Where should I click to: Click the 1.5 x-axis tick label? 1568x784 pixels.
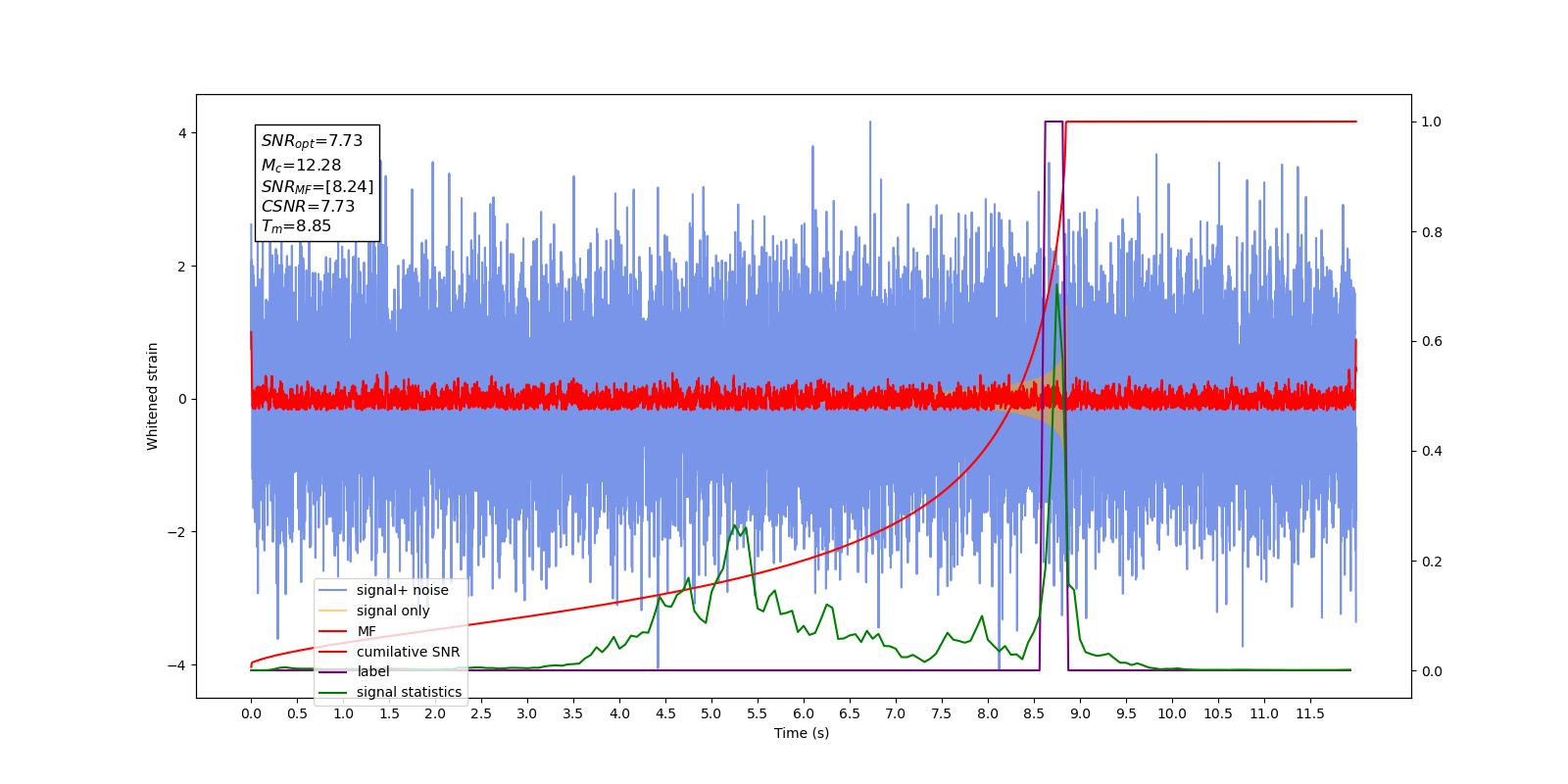(389, 713)
